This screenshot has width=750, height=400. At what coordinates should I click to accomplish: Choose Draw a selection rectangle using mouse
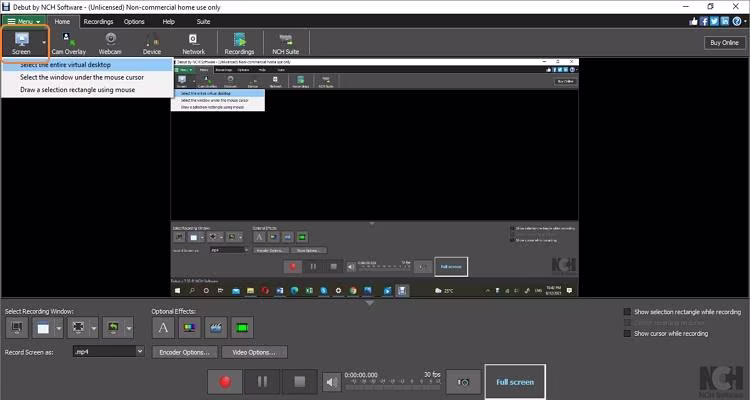87,89
